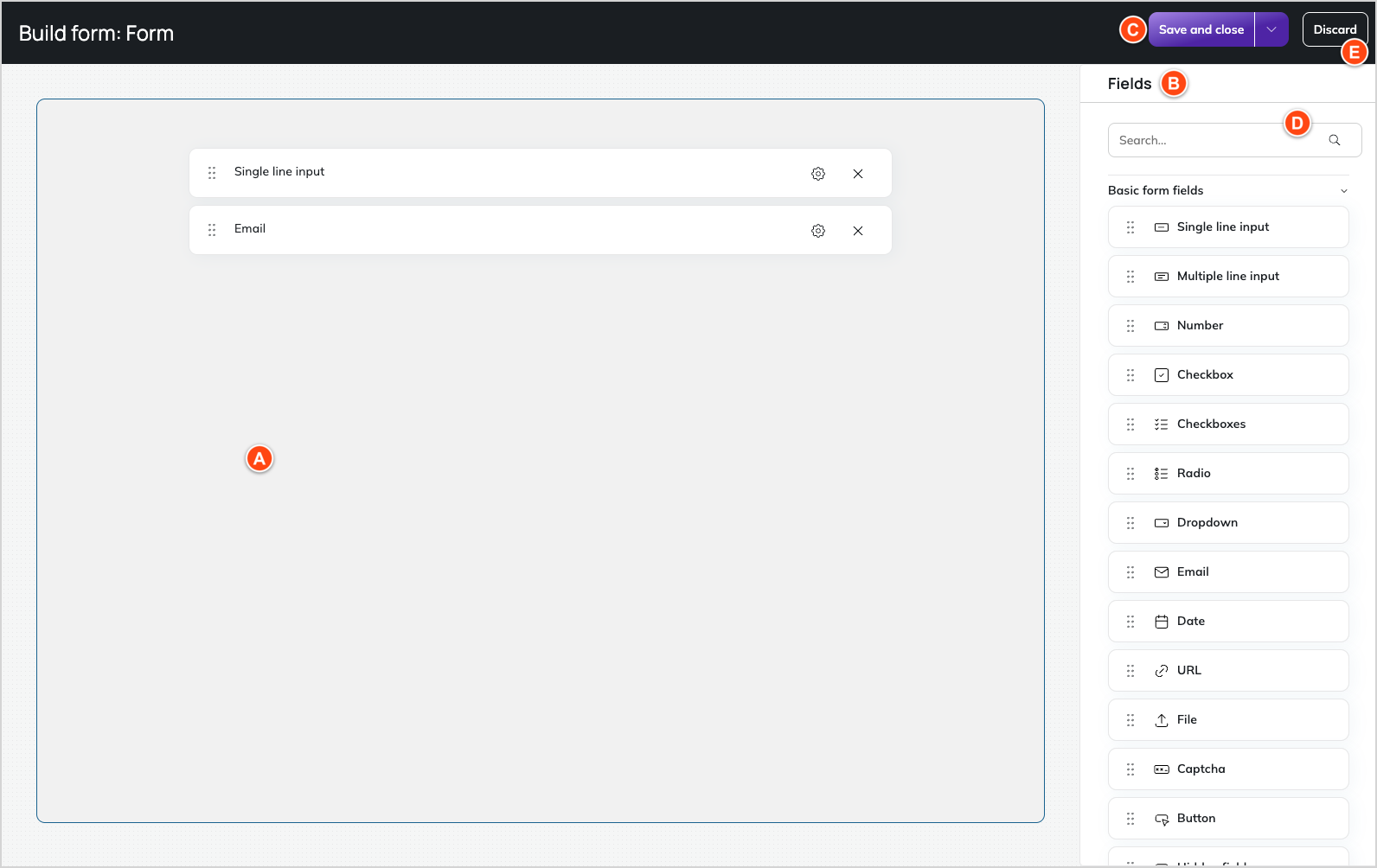Click drag handle of sidebar Checkbox field

[1130, 375]
